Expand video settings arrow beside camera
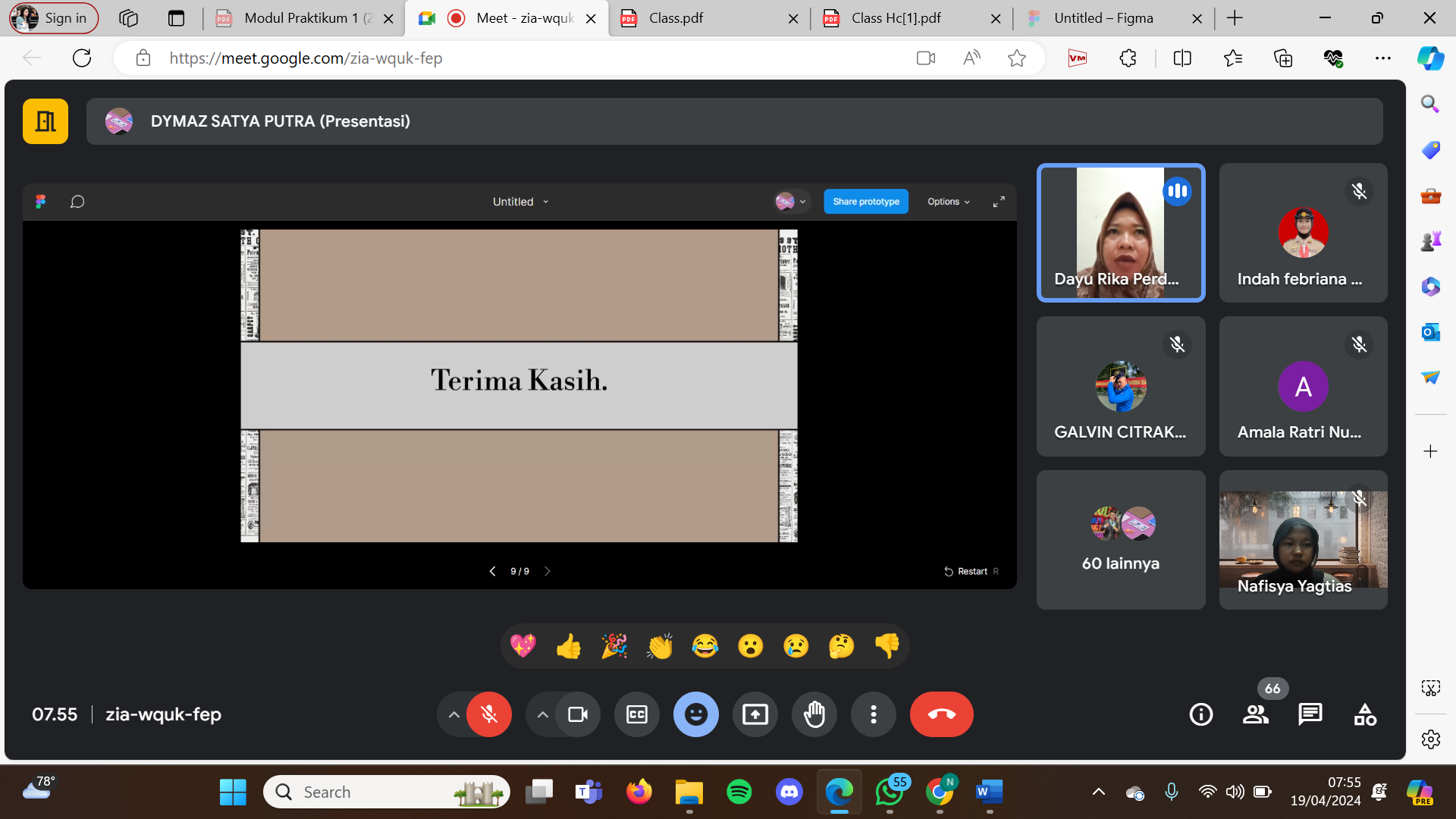The image size is (1456, 819). (x=543, y=714)
